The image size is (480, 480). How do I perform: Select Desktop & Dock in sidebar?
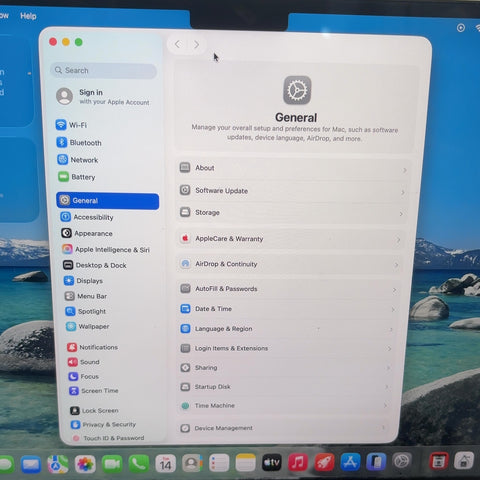[x=95, y=265]
